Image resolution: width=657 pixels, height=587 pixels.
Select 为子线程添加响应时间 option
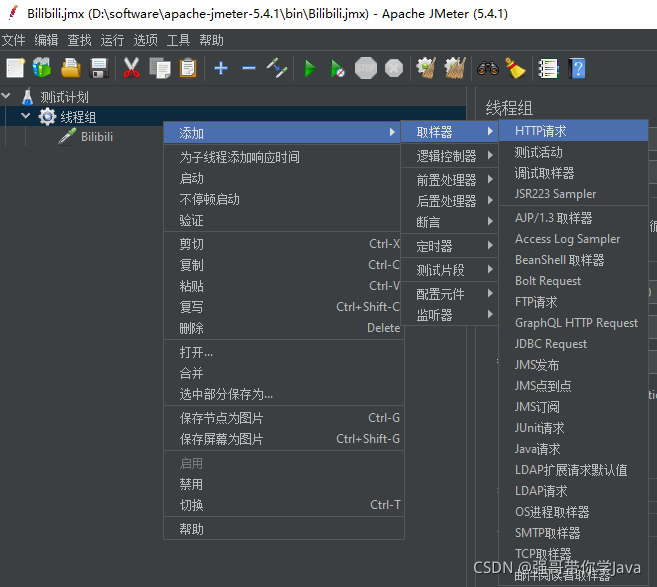tap(284, 158)
